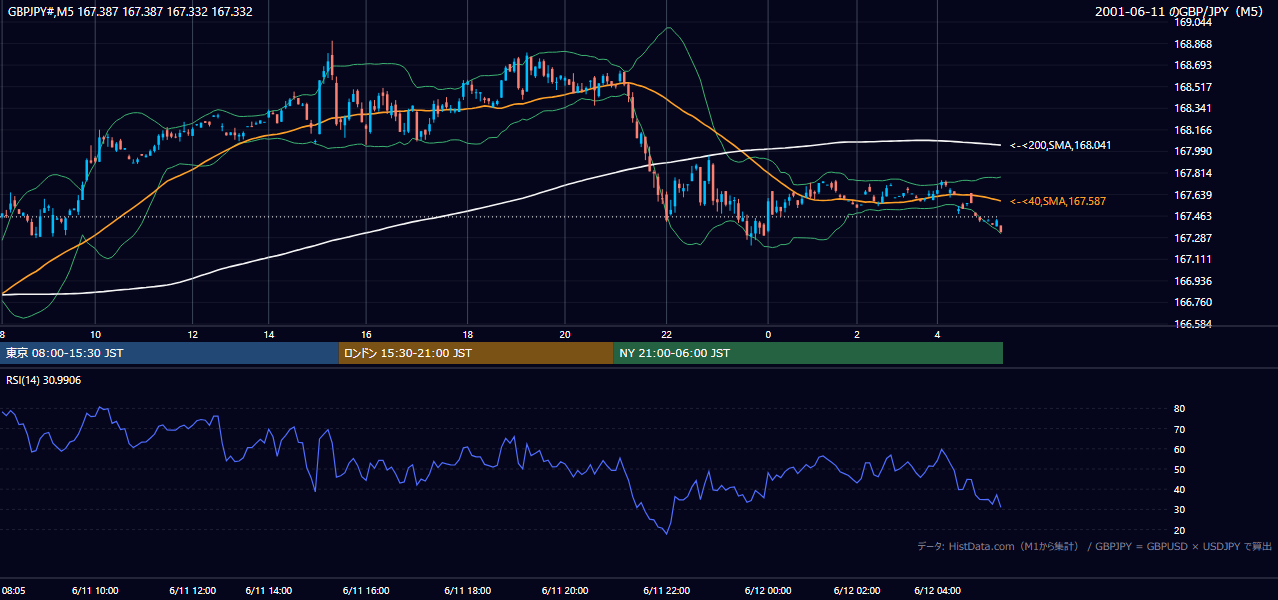
Task: Click the '6/12 00:00' time label
Action: click(x=768, y=591)
